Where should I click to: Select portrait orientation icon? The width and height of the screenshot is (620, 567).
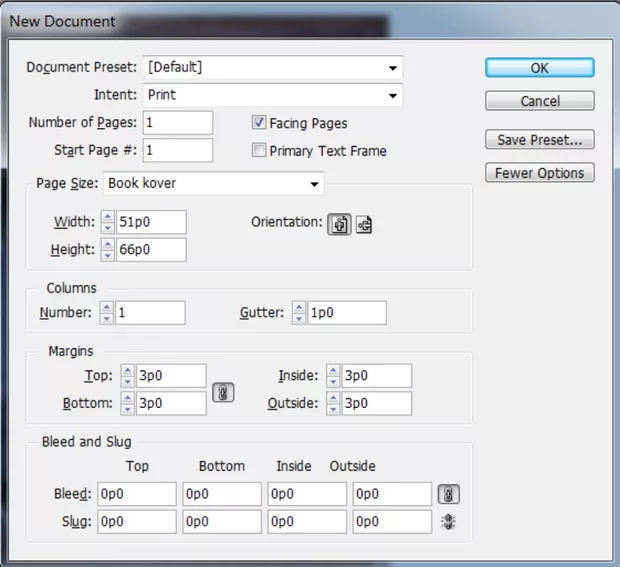click(339, 225)
